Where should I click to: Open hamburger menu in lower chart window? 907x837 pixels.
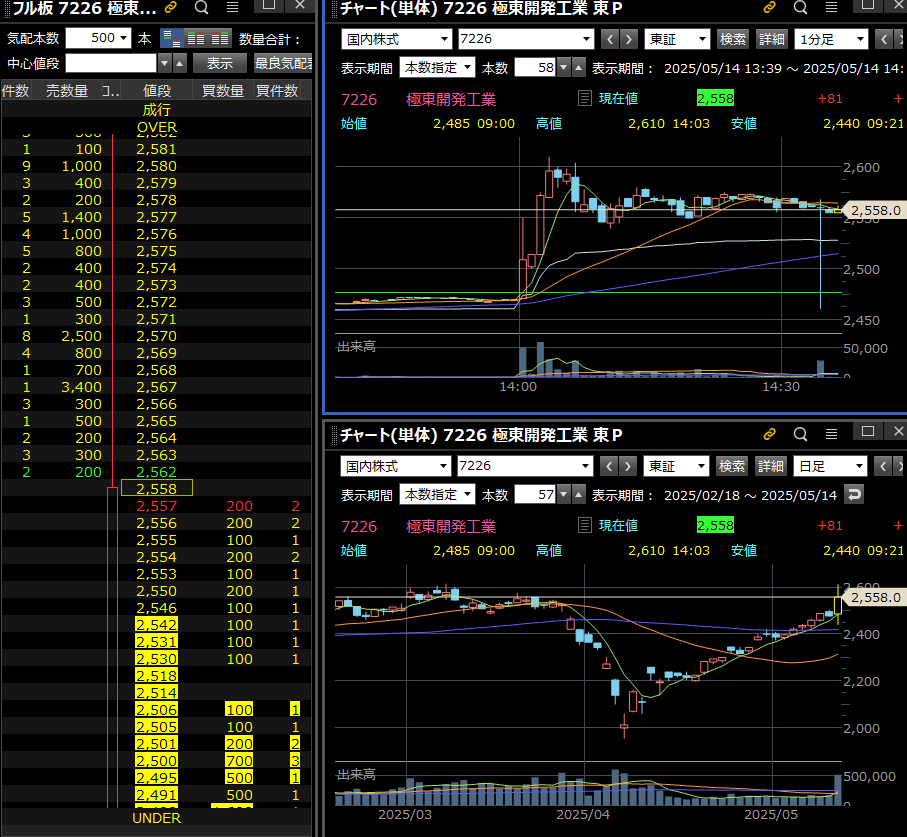pyautogui.click(x=831, y=434)
